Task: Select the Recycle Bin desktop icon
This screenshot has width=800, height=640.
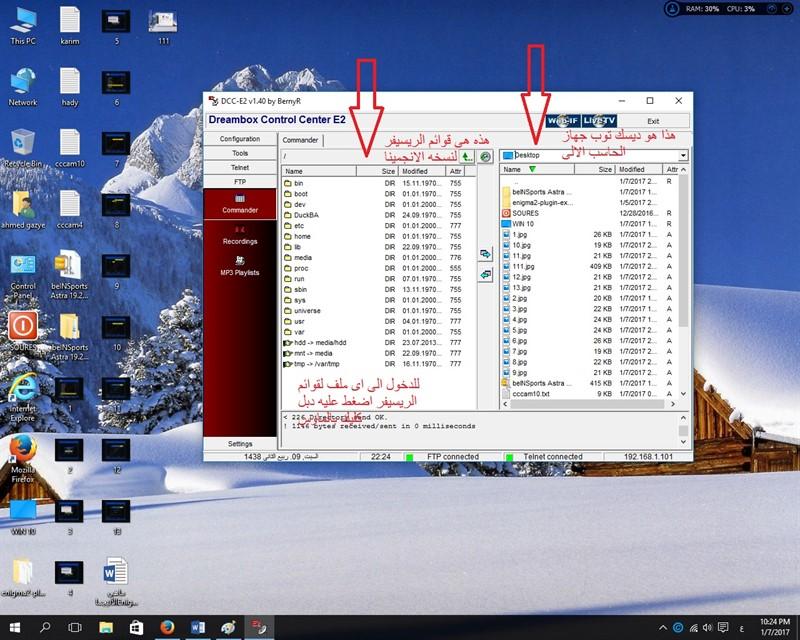Action: point(23,149)
